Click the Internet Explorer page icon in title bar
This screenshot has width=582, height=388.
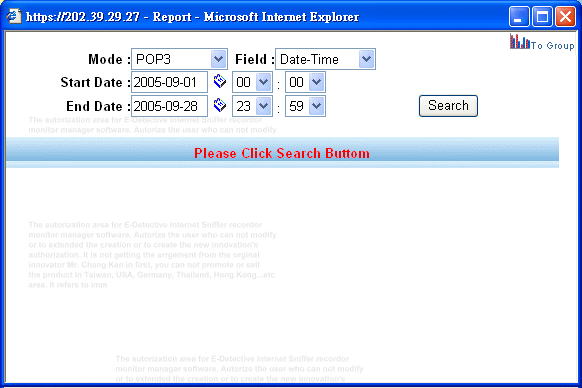14,16
